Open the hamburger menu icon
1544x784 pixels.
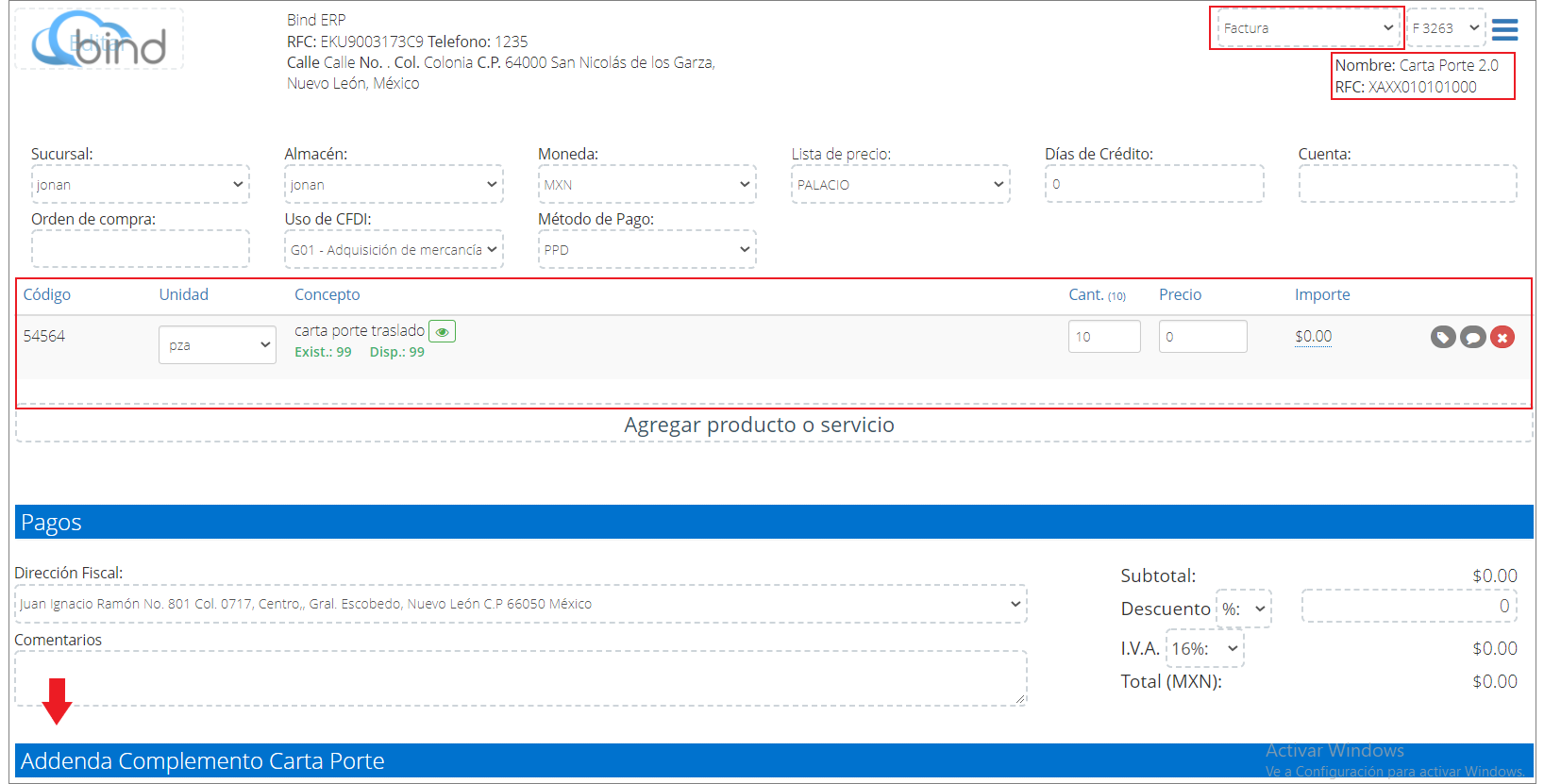pyautogui.click(x=1504, y=29)
